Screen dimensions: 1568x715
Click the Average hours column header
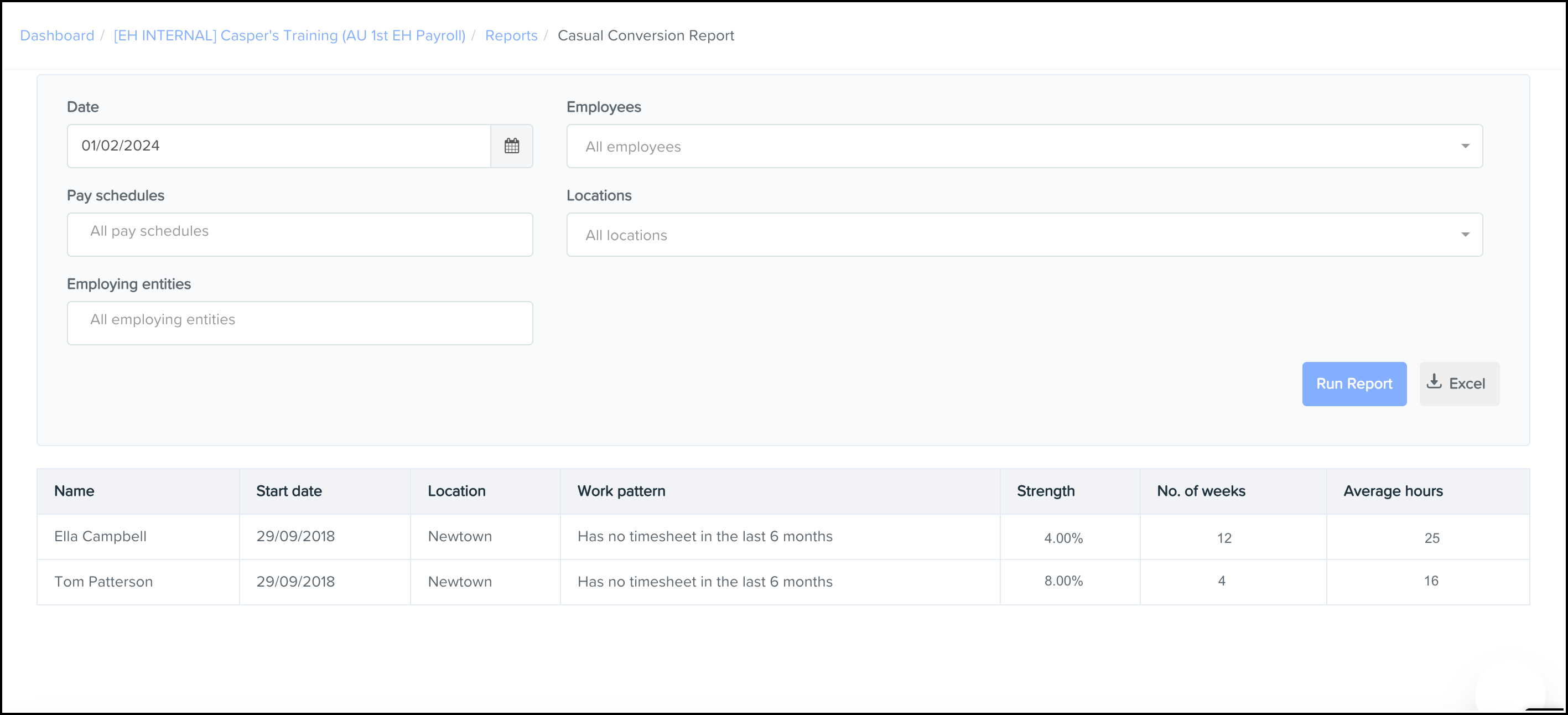tap(1393, 491)
